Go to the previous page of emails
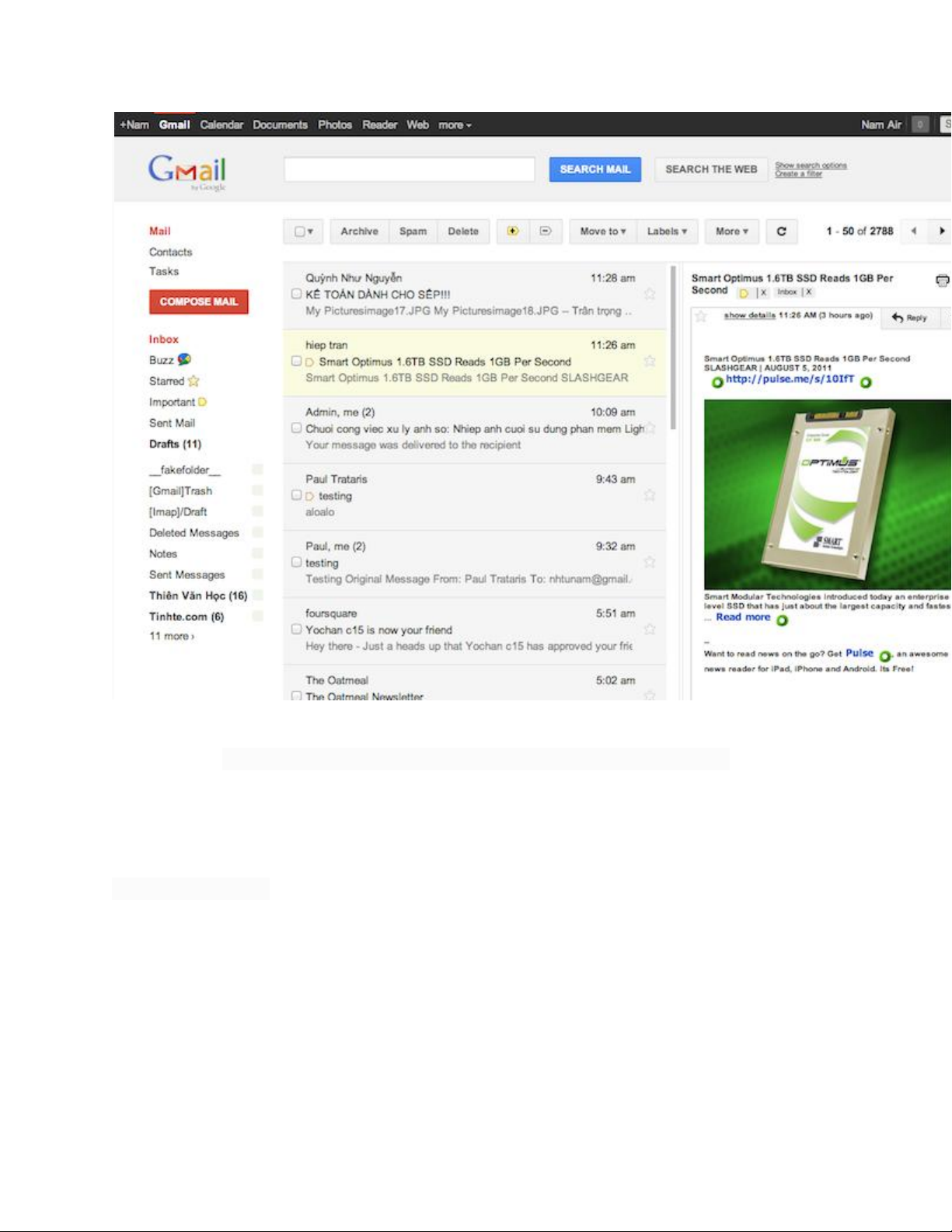 pyautogui.click(x=914, y=231)
